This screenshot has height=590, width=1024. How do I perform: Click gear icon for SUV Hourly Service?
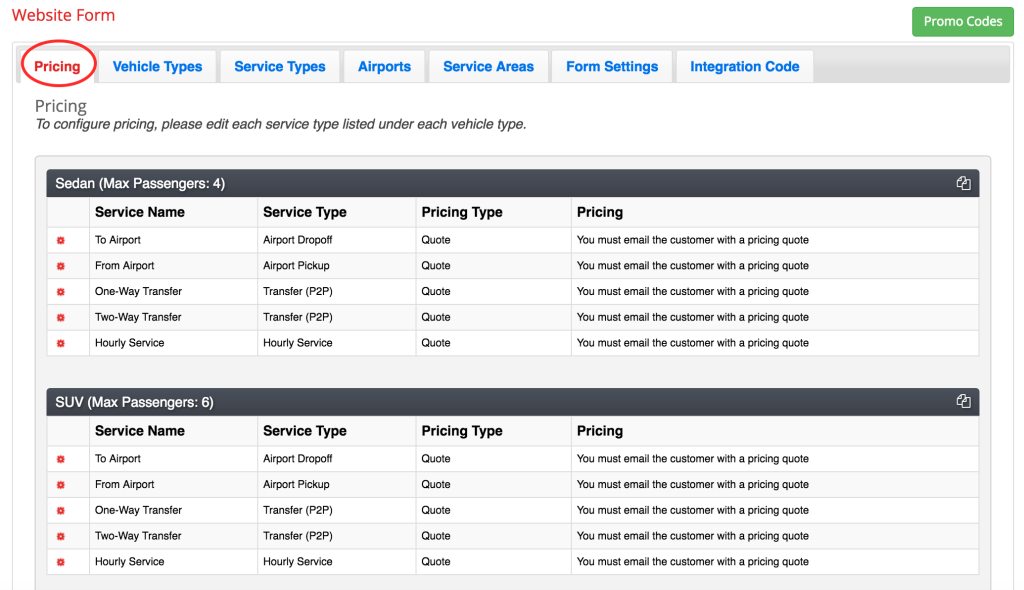tap(61, 562)
